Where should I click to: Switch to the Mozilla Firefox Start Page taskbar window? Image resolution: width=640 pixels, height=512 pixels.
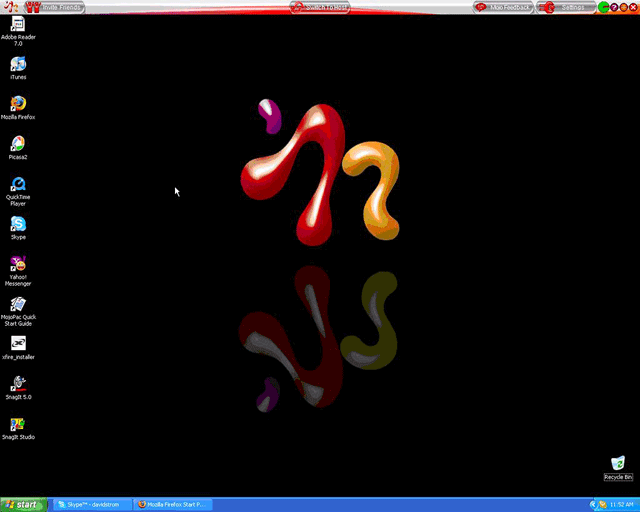click(173, 505)
